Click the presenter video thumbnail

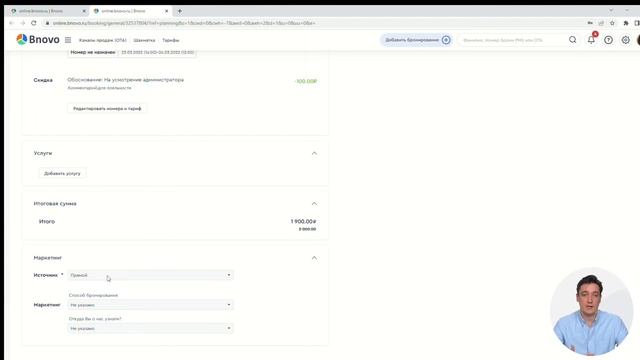pos(591,311)
